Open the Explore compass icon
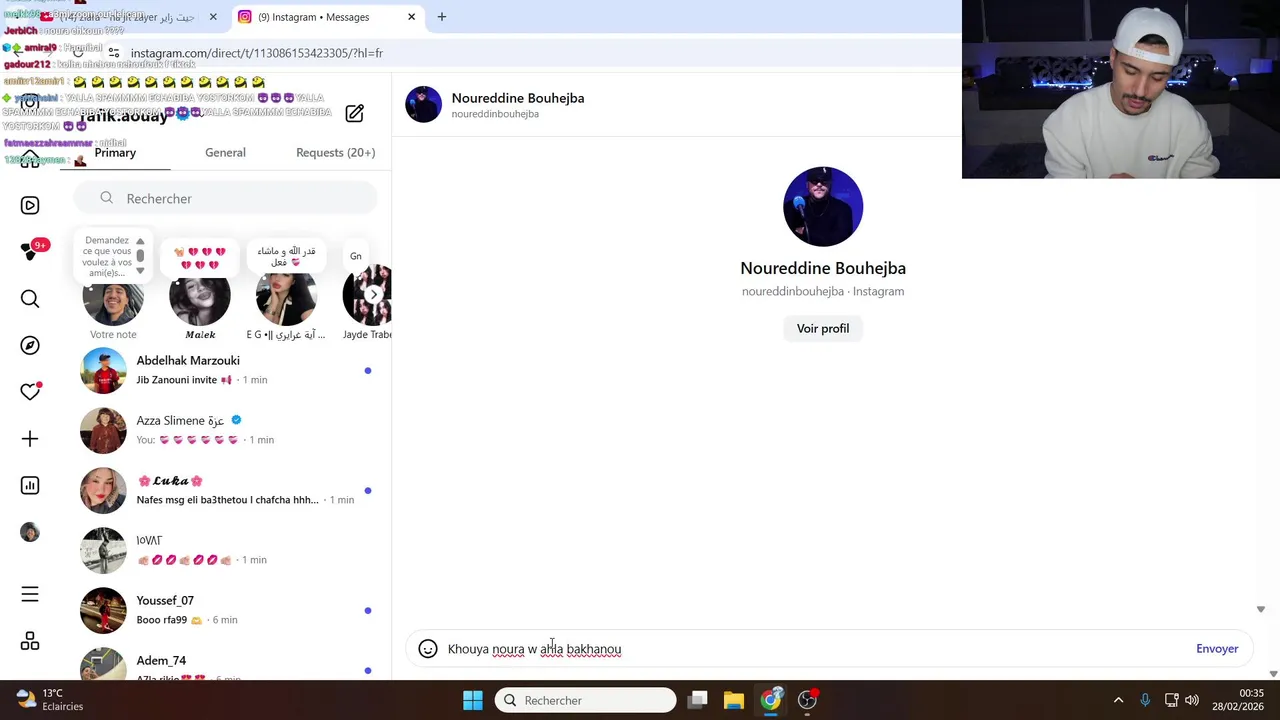 click(x=30, y=345)
